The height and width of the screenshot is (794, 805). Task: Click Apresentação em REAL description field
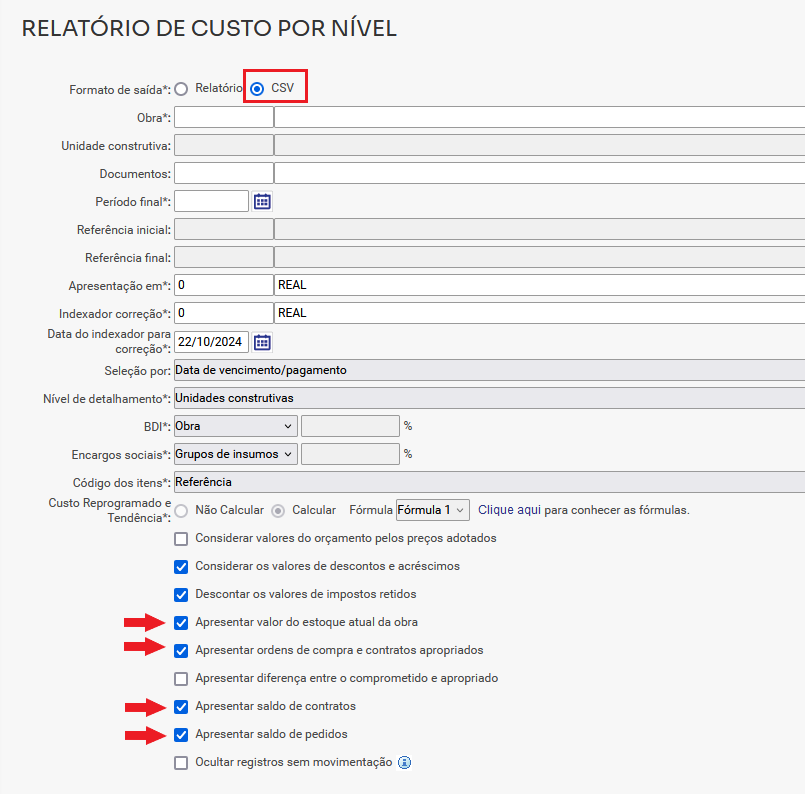point(540,285)
